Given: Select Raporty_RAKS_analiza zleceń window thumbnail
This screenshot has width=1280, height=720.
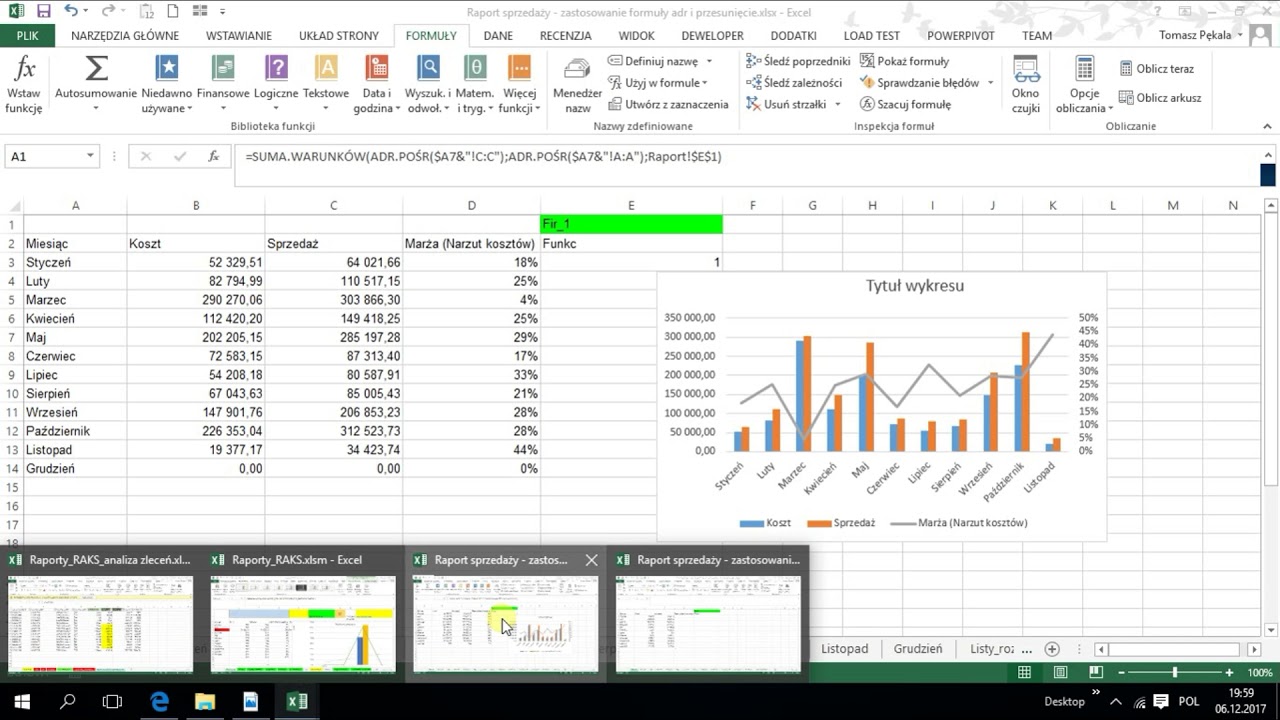Looking at the screenshot, I should 100,614.
